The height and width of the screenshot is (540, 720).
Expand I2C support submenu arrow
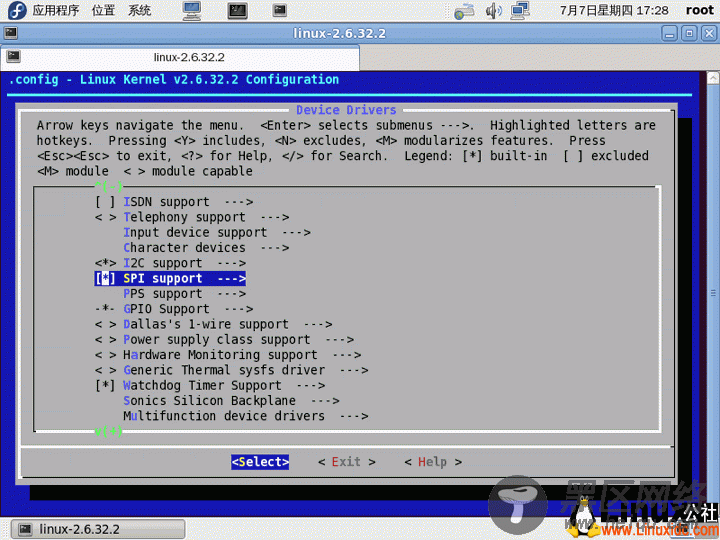[231, 263]
